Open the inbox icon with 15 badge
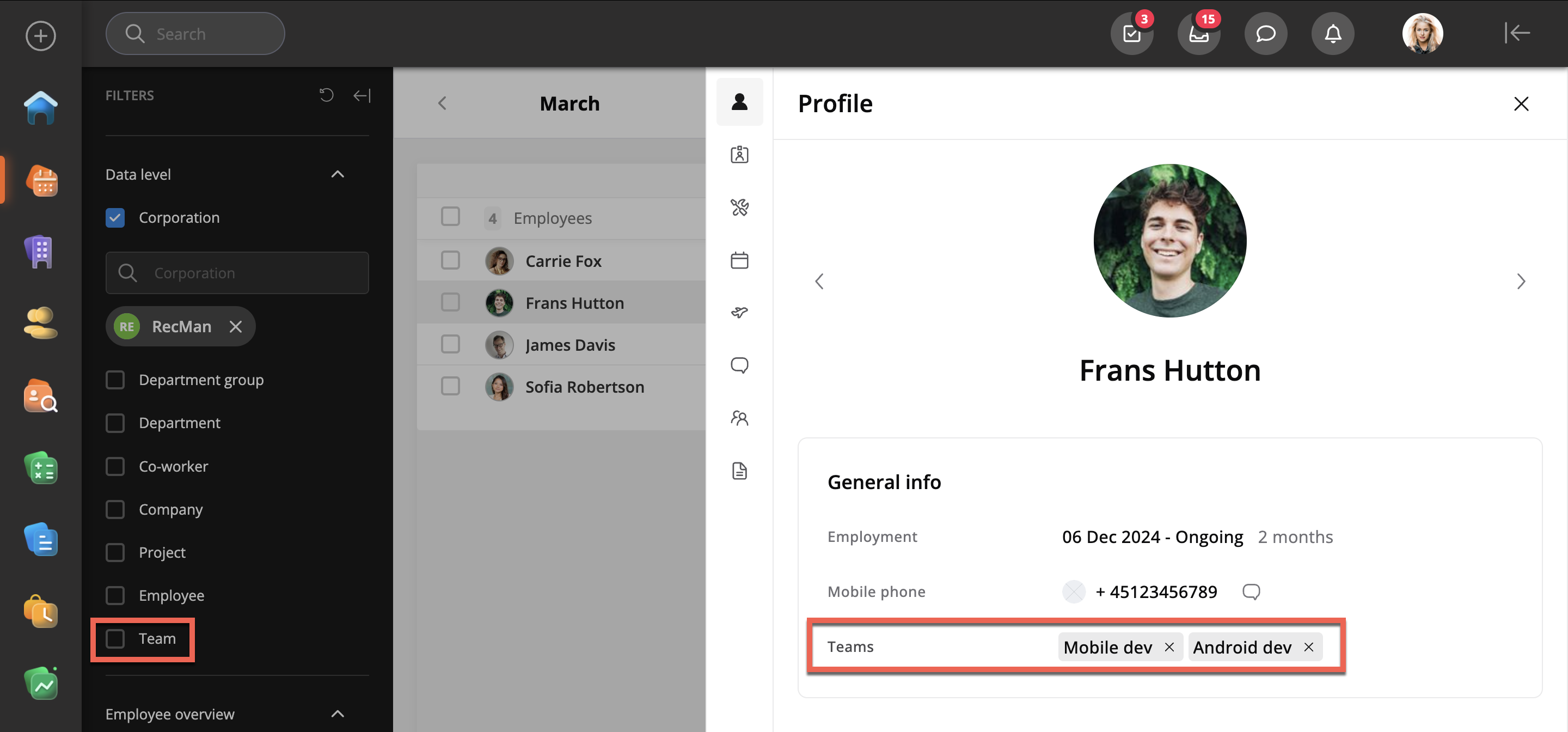1568x732 pixels. 1198,33
